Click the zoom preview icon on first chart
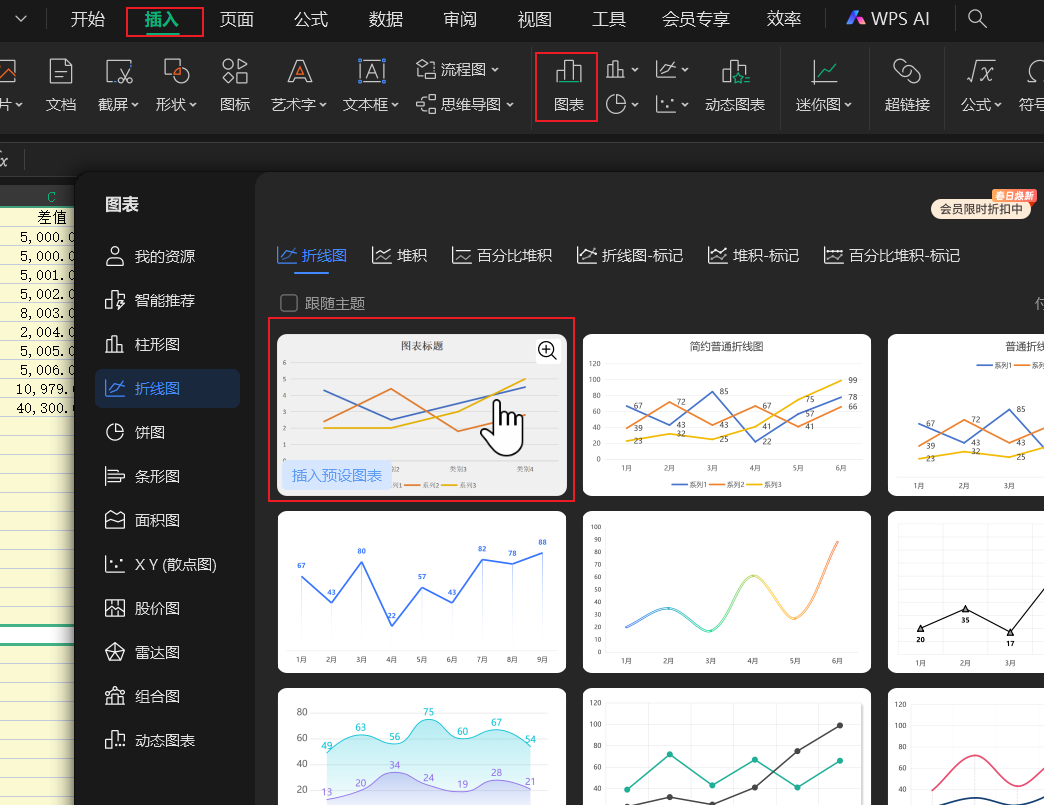The image size is (1044, 805). click(x=547, y=350)
